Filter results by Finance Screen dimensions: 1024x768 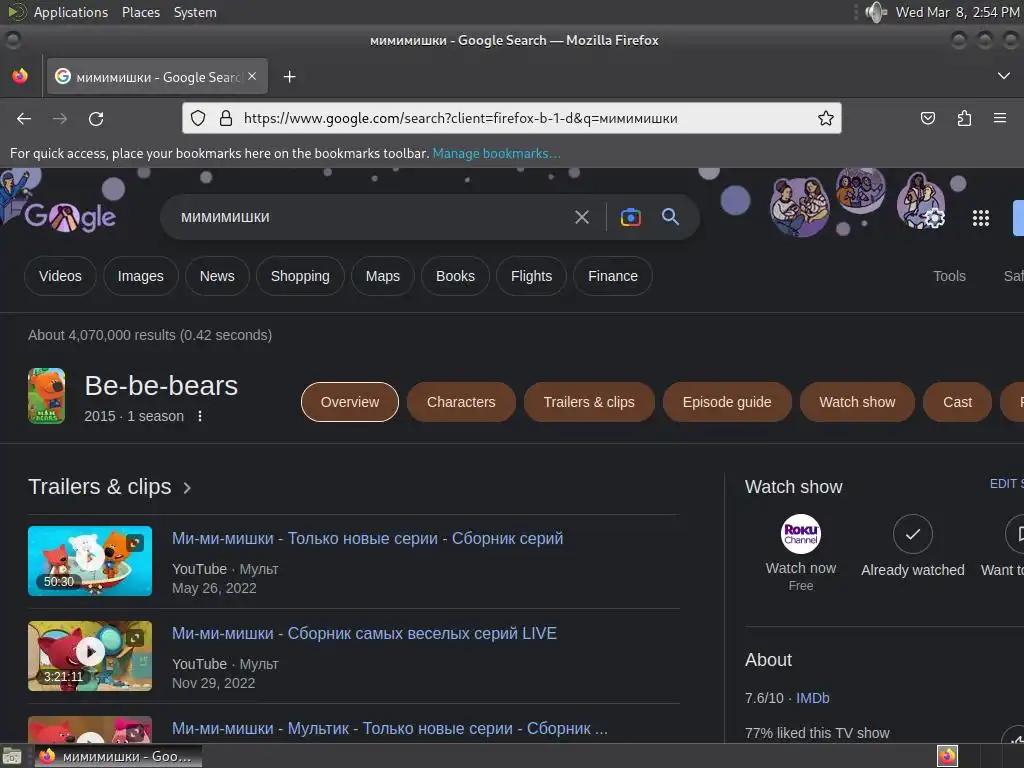(613, 276)
